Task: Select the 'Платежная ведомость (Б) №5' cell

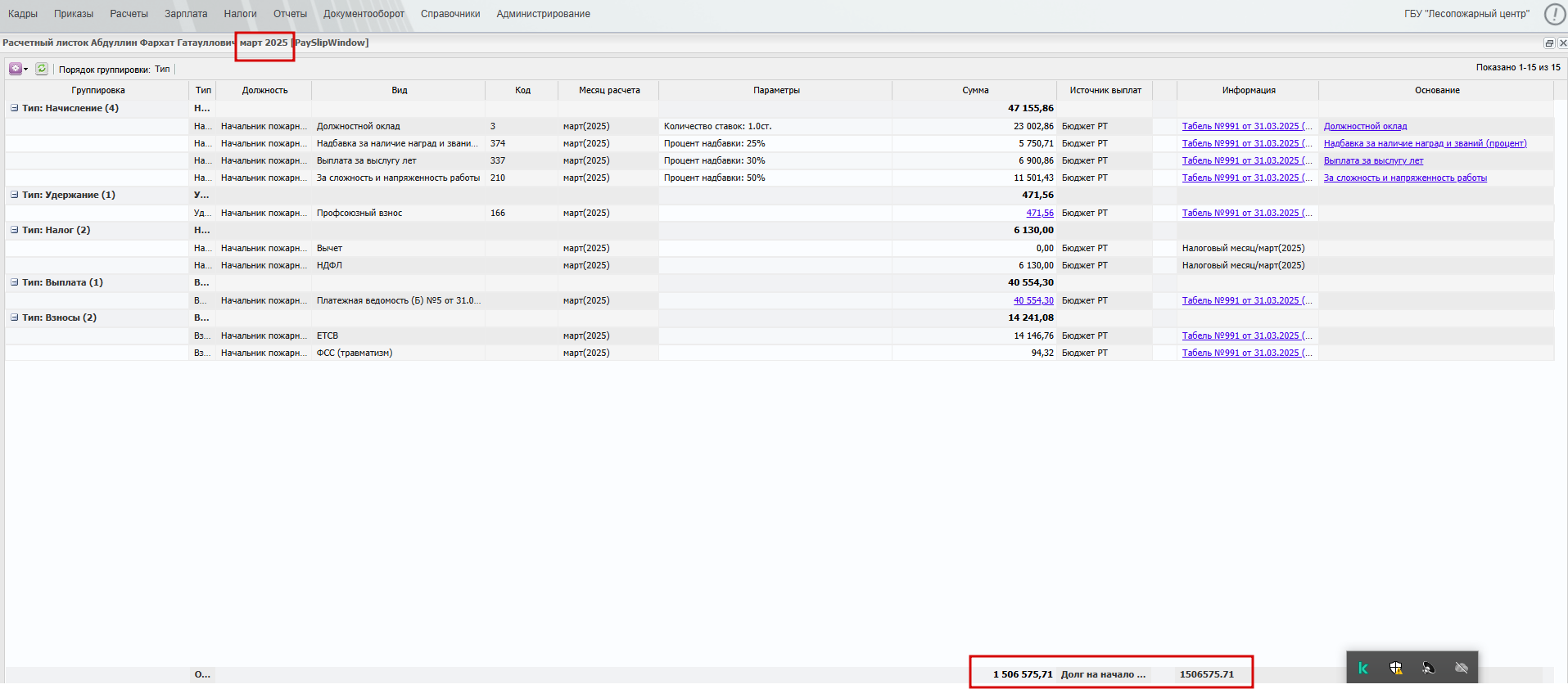Action: [x=399, y=300]
